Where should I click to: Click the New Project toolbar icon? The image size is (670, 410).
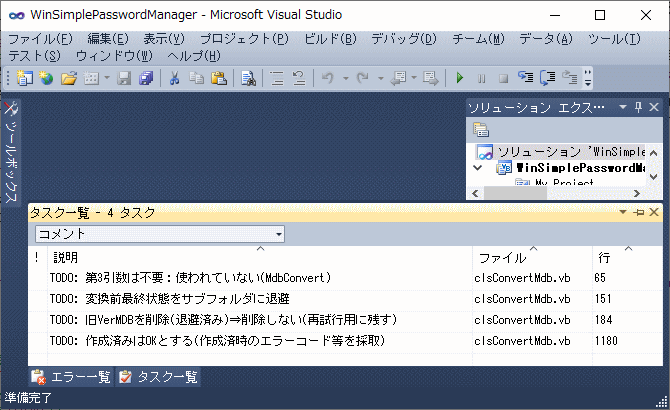click(24, 78)
